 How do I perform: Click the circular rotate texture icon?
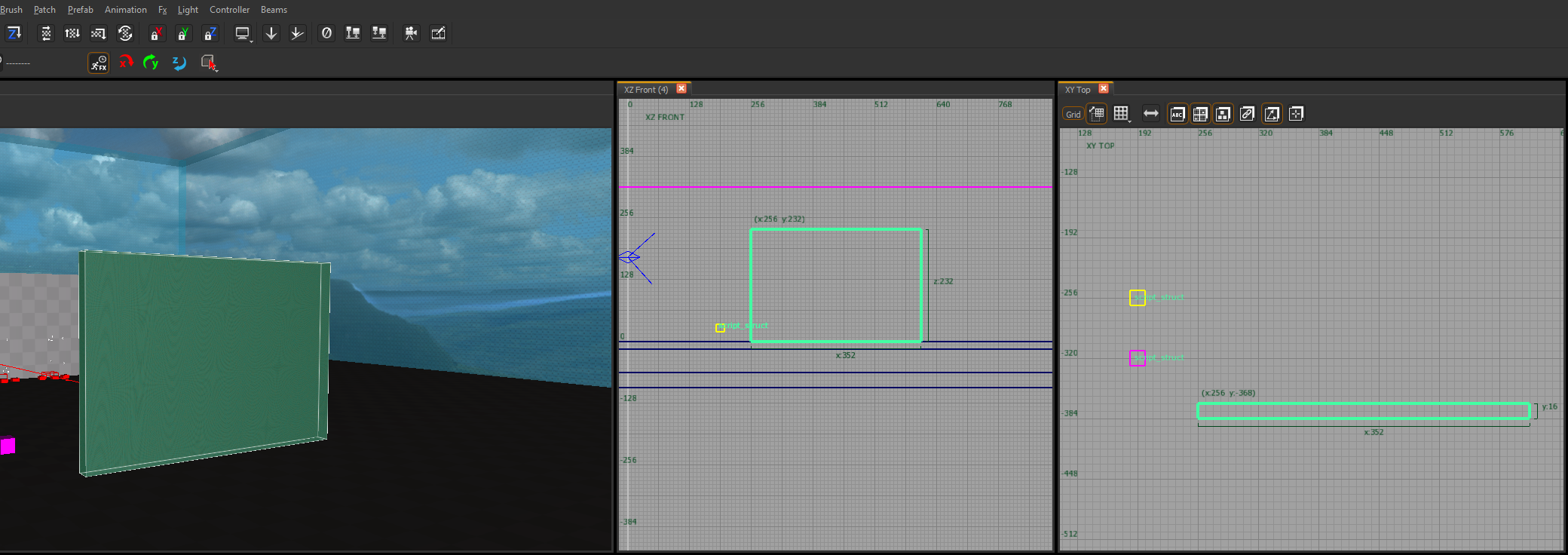click(125, 33)
